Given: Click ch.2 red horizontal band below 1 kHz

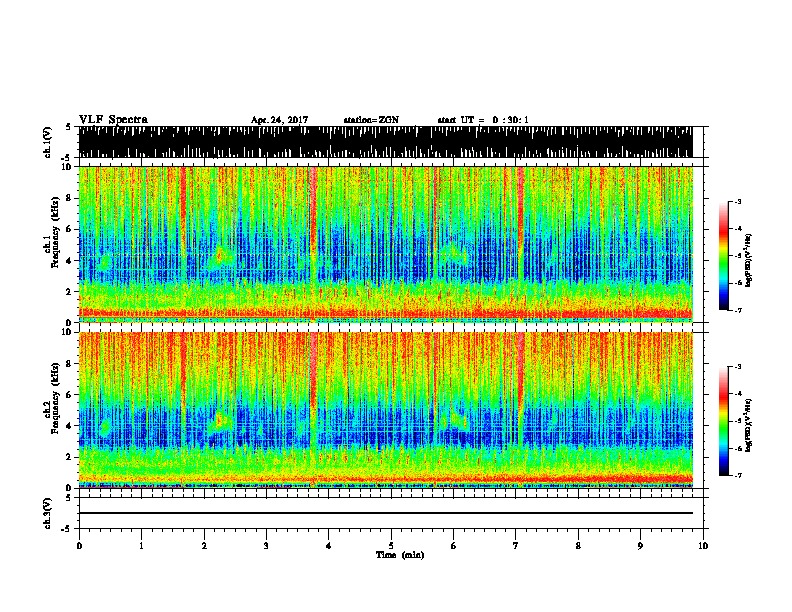Looking at the screenshot, I should (x=385, y=479).
